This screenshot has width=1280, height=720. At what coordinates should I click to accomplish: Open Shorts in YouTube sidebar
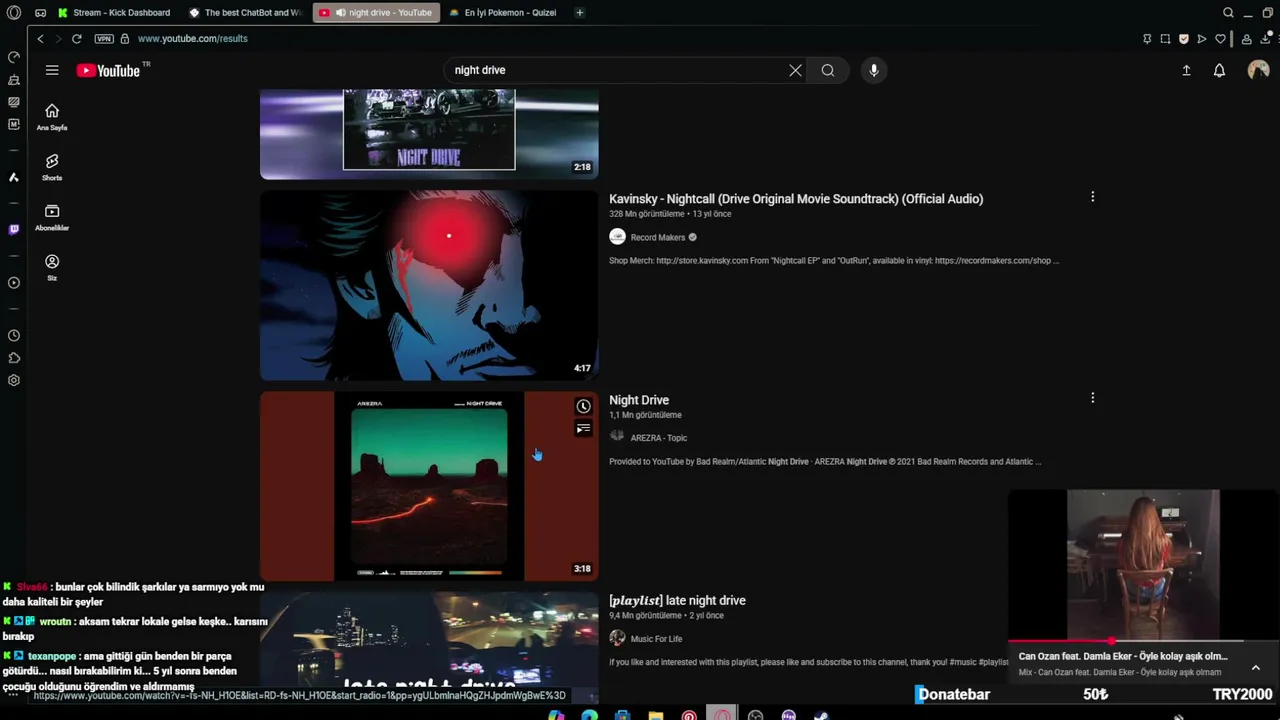point(52,167)
